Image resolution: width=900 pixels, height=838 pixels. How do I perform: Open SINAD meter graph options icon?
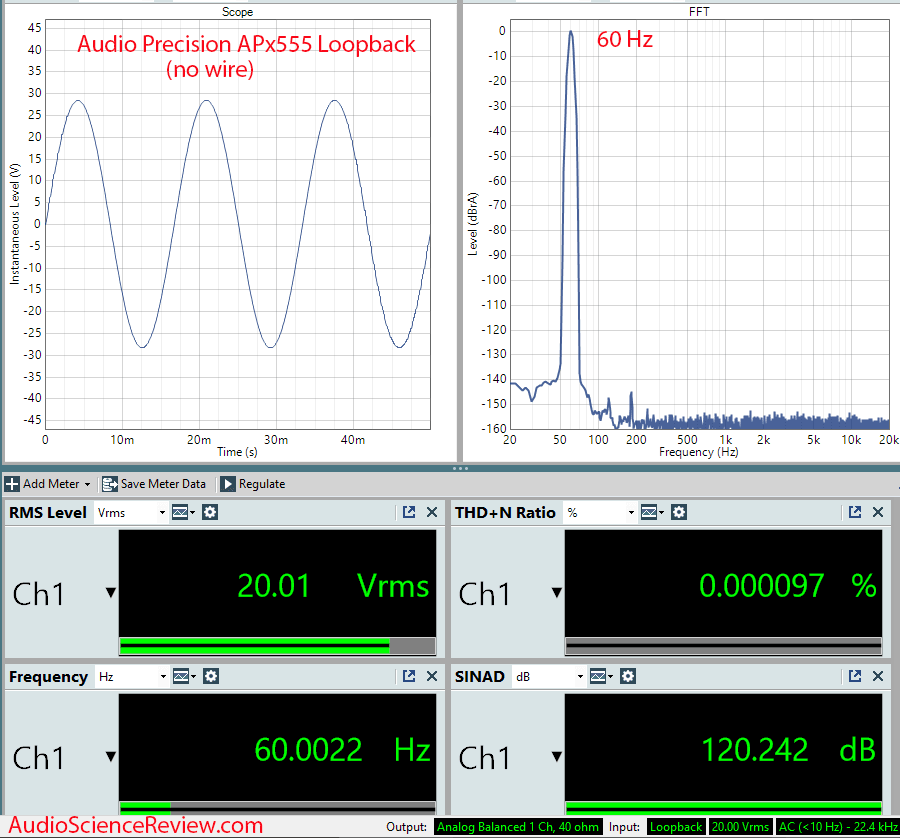tap(601, 676)
